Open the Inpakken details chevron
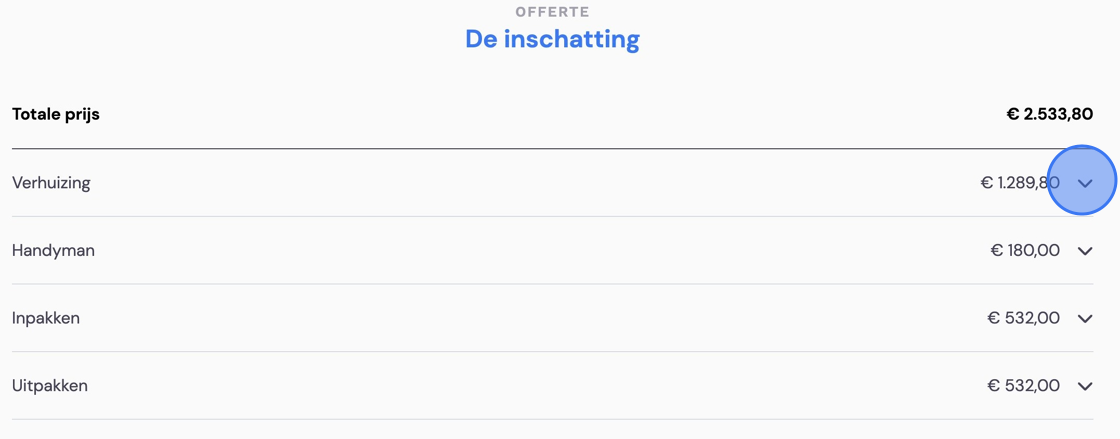The height and width of the screenshot is (439, 1120). point(1085,318)
